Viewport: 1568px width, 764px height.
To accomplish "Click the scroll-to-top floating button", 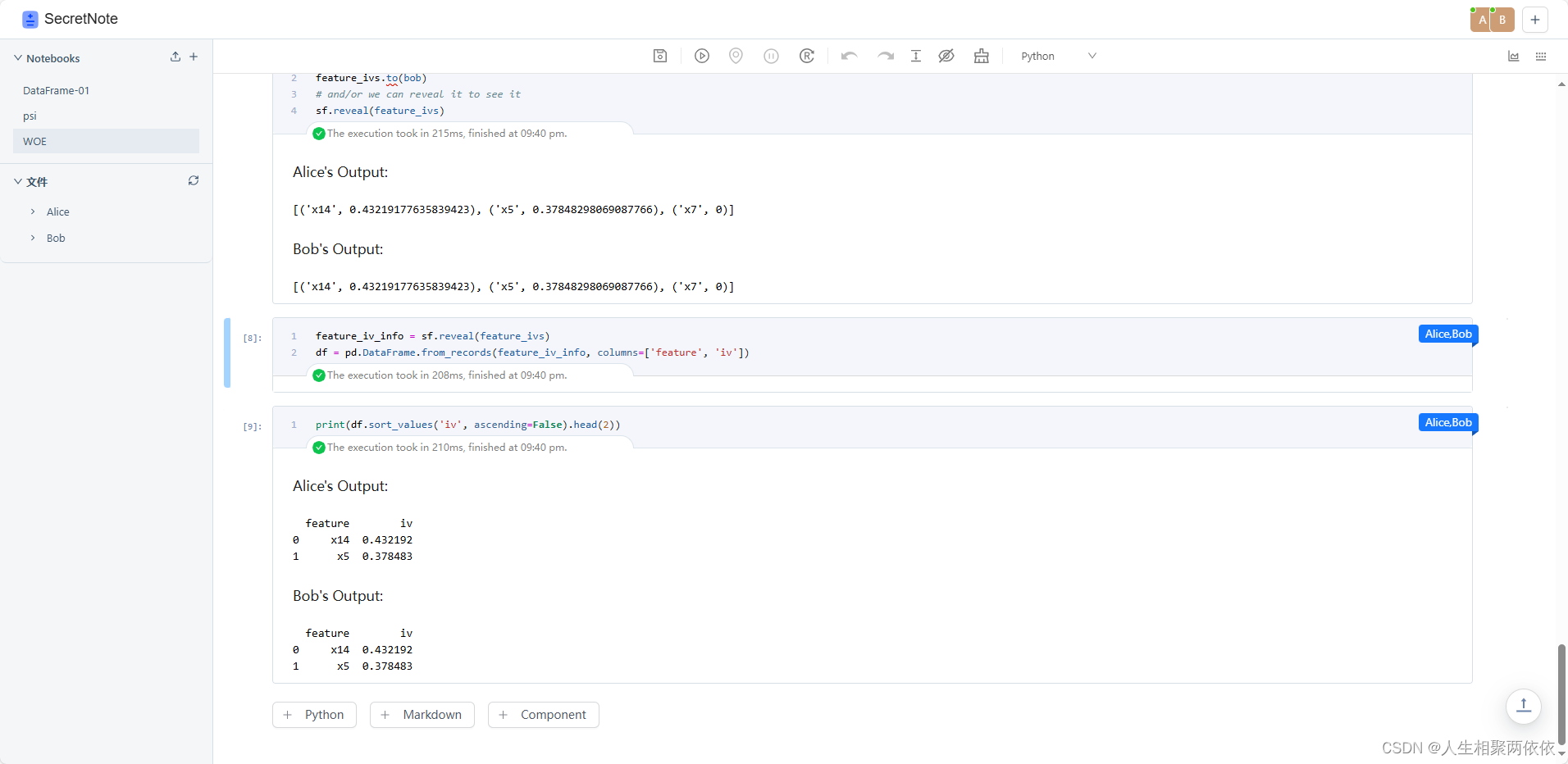I will (1524, 706).
